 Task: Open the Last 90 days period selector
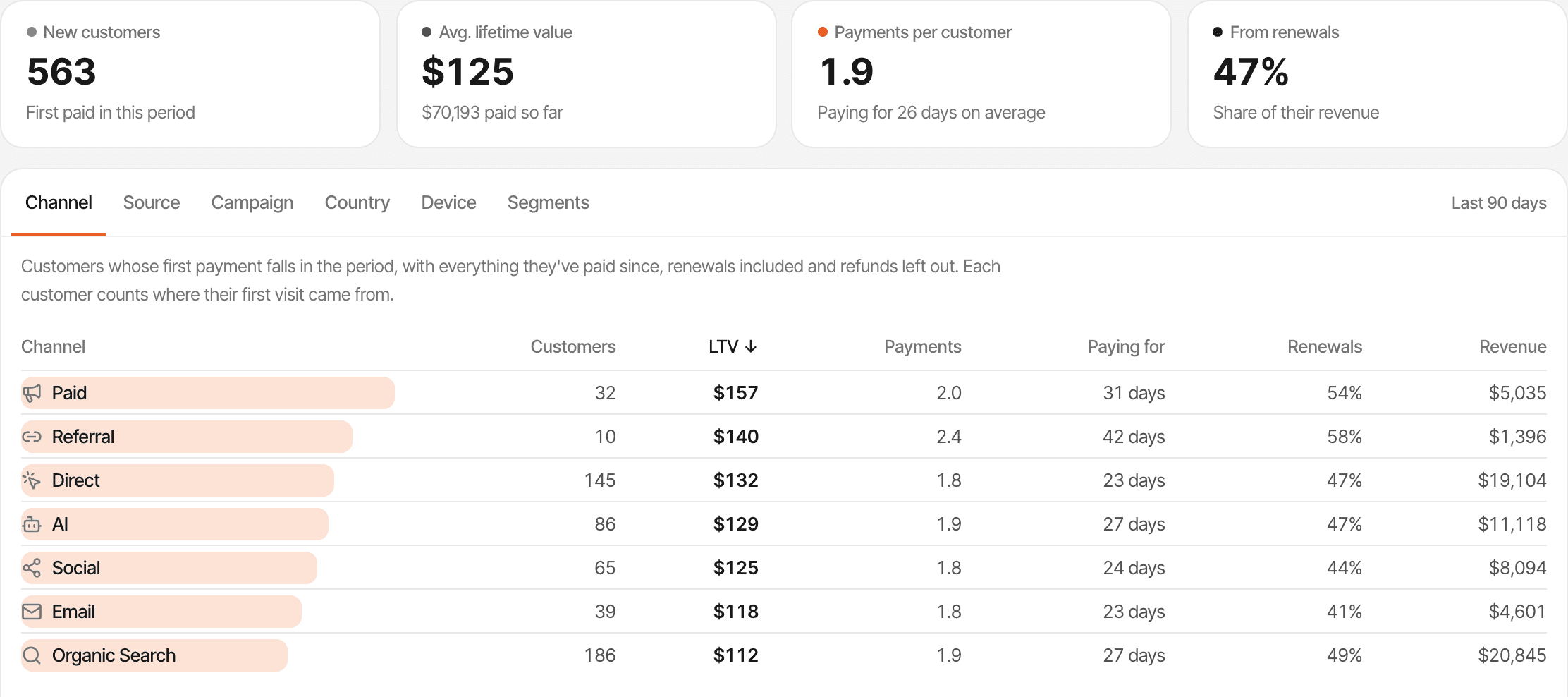(x=1499, y=203)
